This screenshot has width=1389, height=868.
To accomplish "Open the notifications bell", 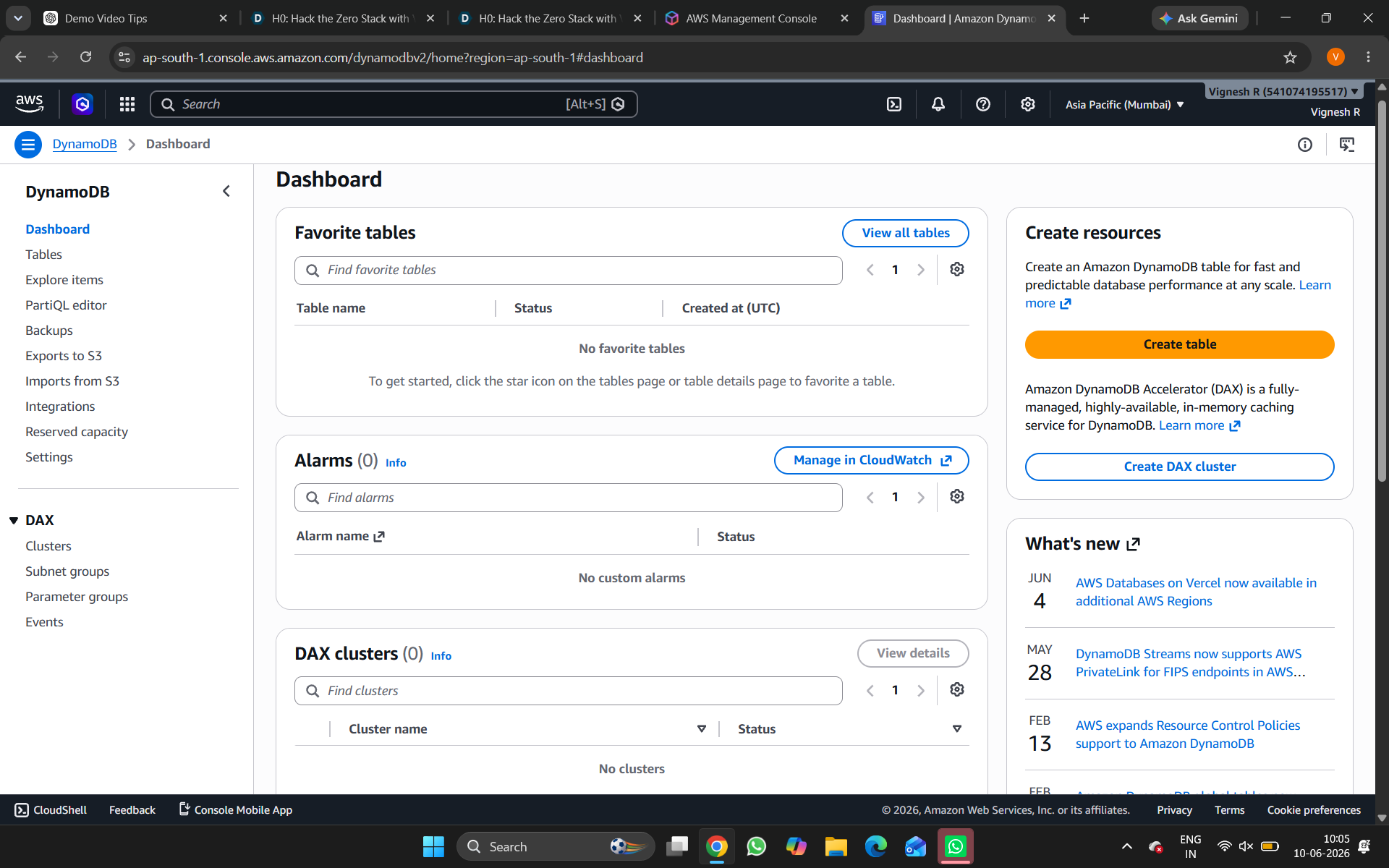I will click(x=938, y=104).
